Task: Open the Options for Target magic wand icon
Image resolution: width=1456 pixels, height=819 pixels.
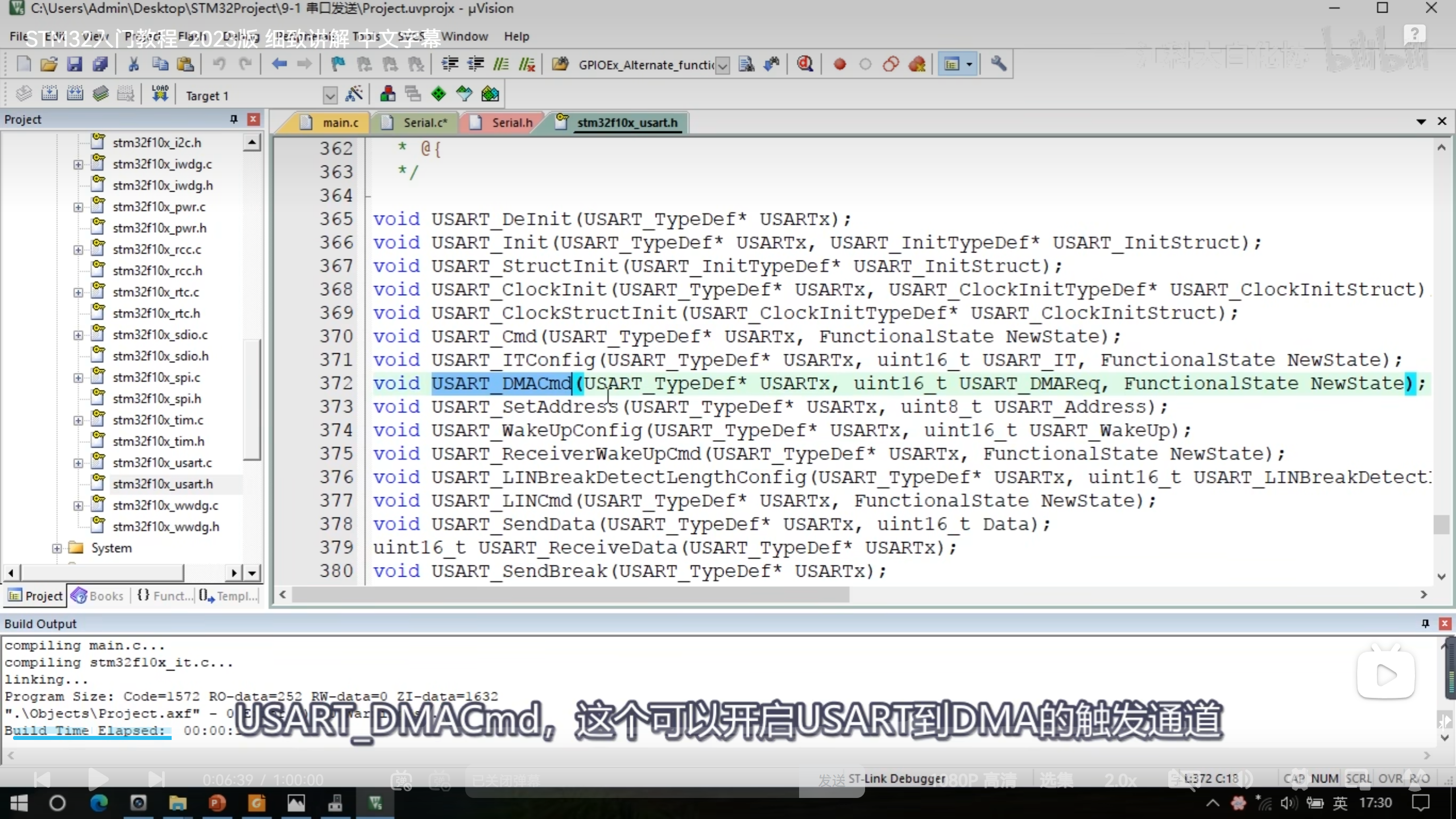Action: click(x=354, y=94)
